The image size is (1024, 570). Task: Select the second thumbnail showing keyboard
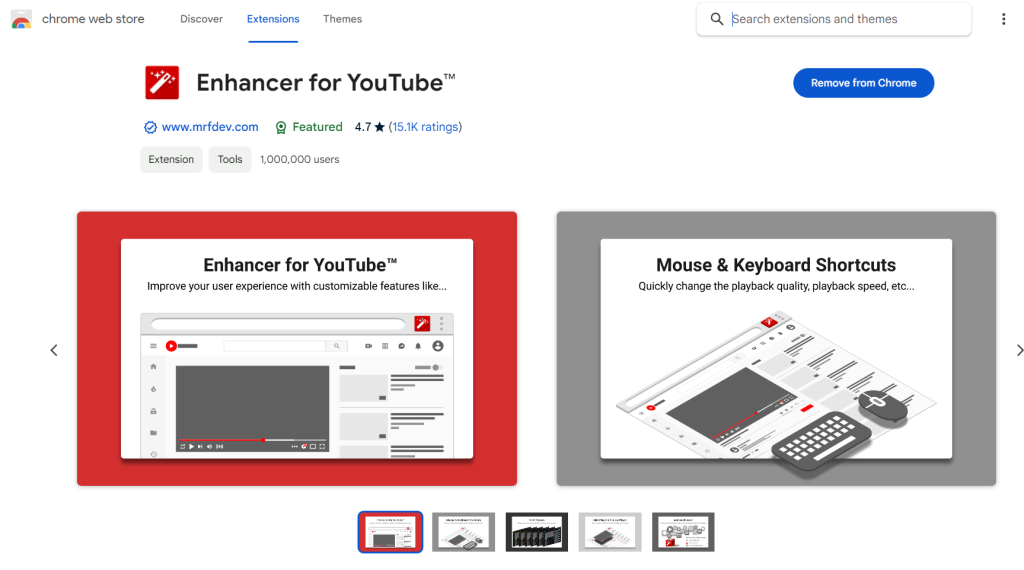pyautogui.click(x=464, y=532)
